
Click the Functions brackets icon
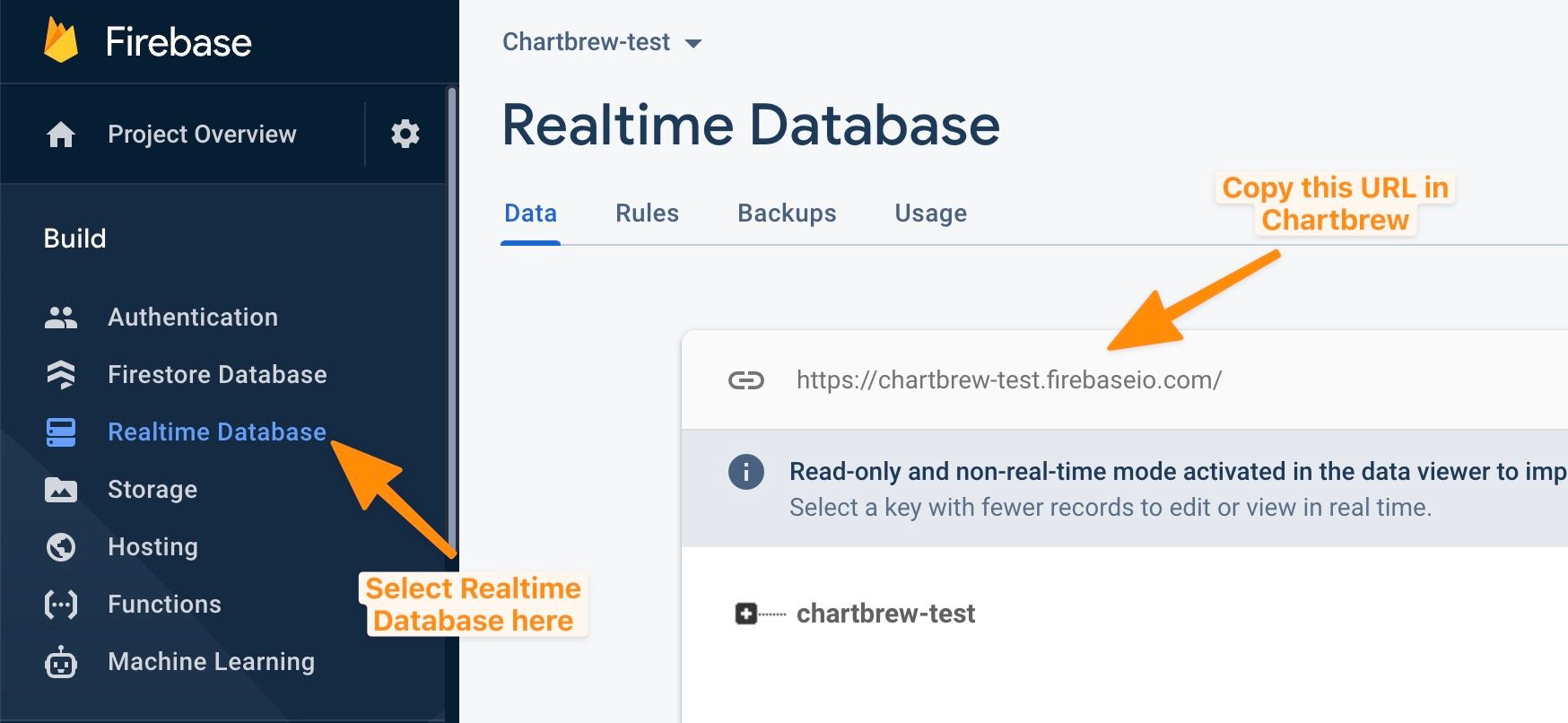[61, 605]
